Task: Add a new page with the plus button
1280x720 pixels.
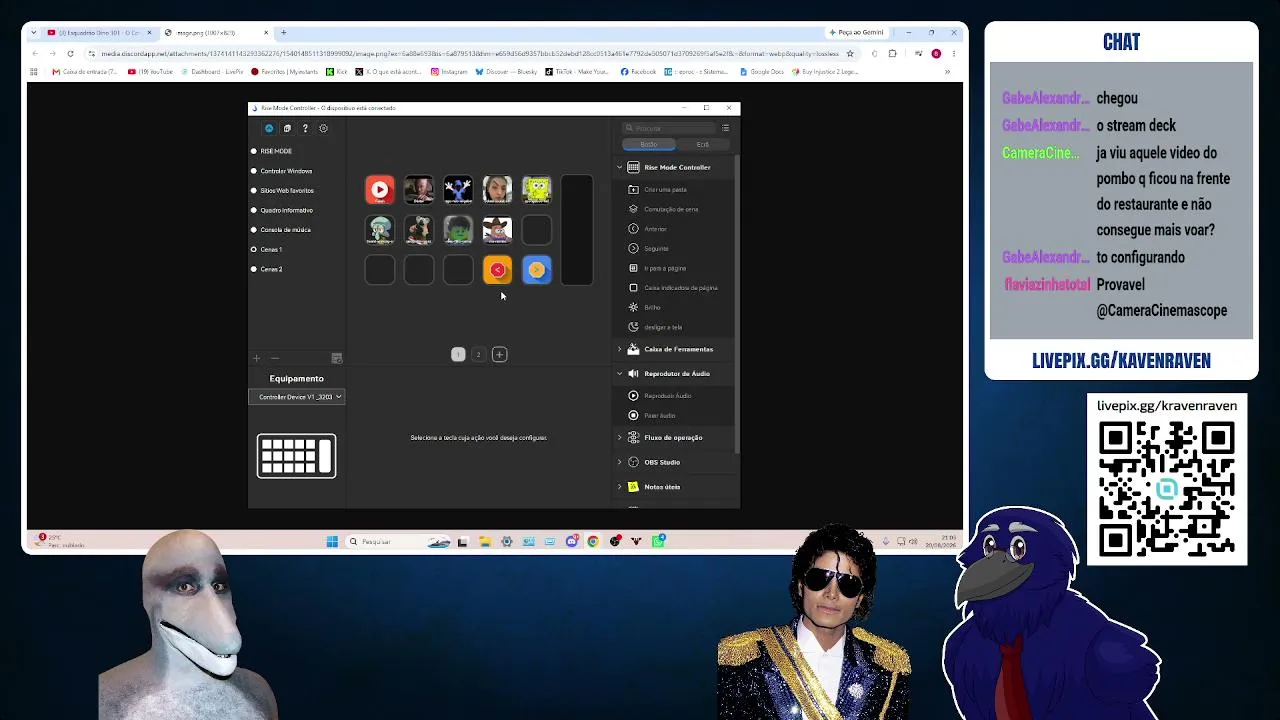Action: point(499,354)
